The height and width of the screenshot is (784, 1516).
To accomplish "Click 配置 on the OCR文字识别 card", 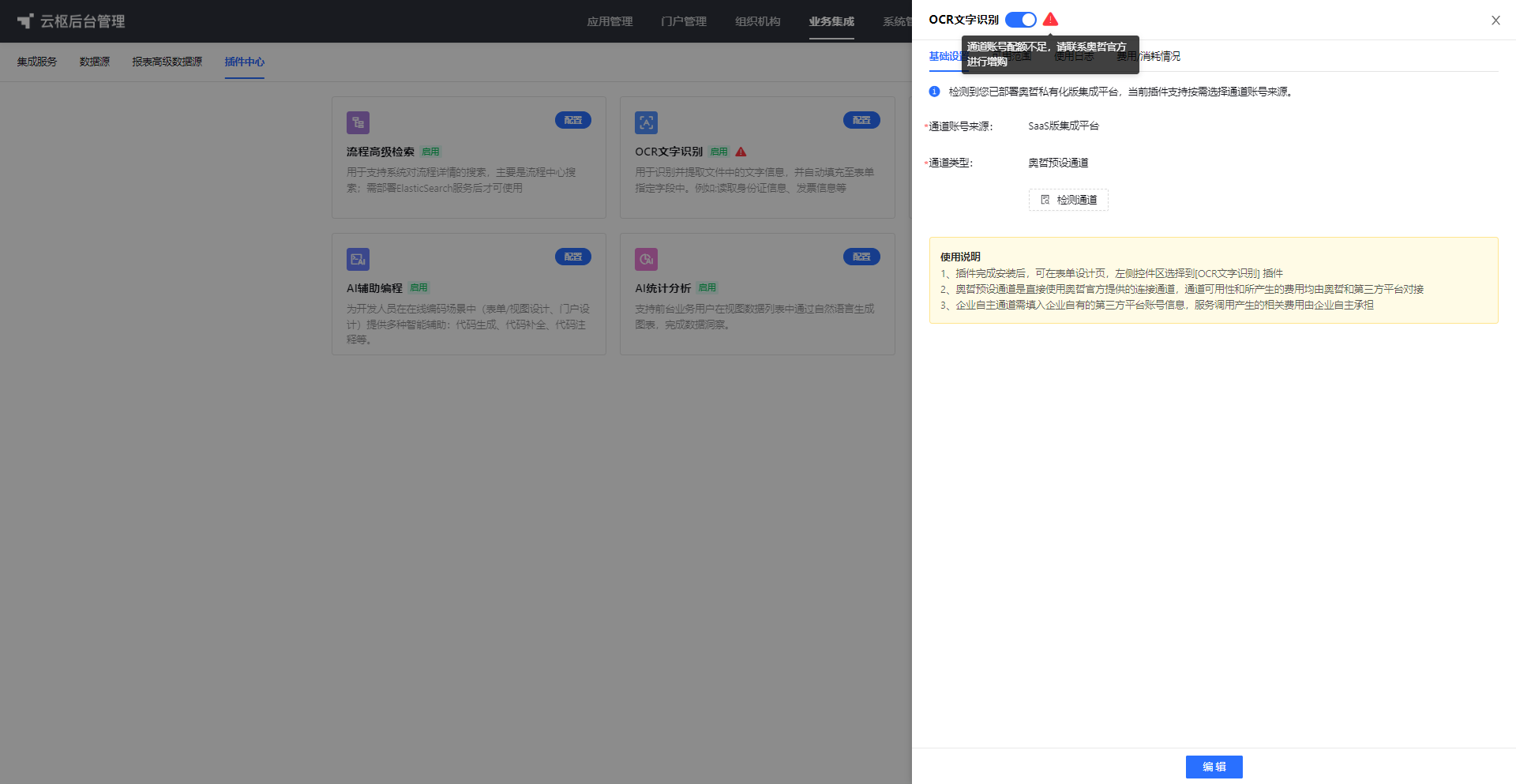I will pyautogui.click(x=861, y=120).
